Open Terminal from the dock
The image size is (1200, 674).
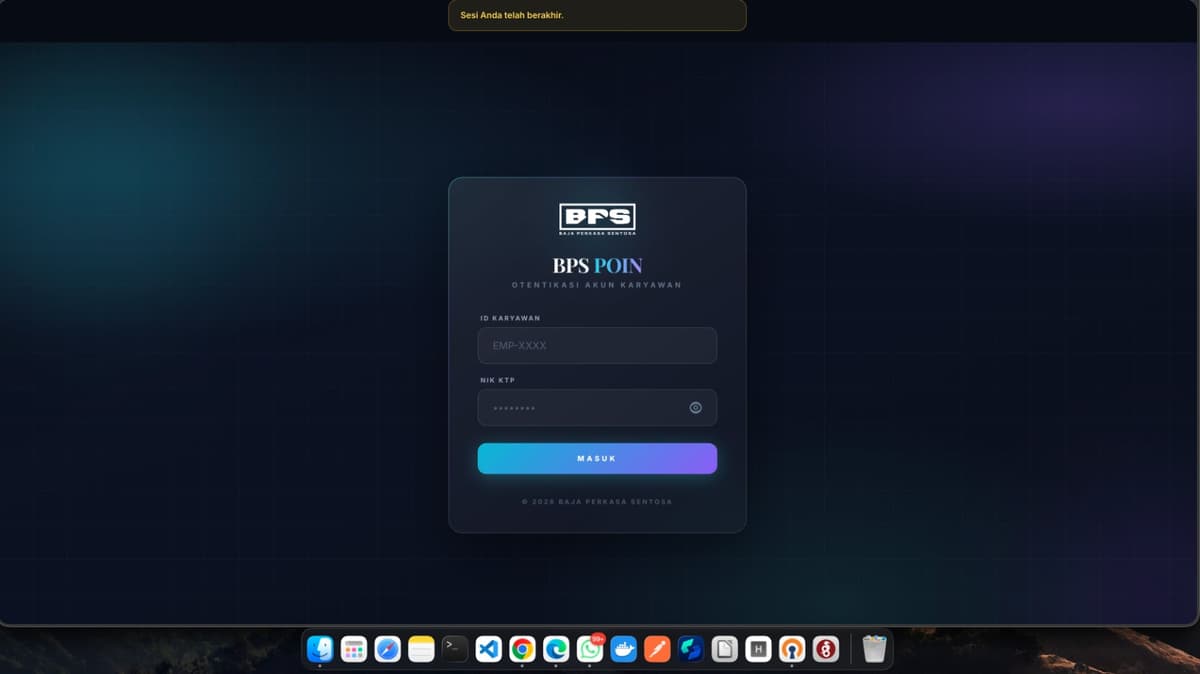coord(455,649)
